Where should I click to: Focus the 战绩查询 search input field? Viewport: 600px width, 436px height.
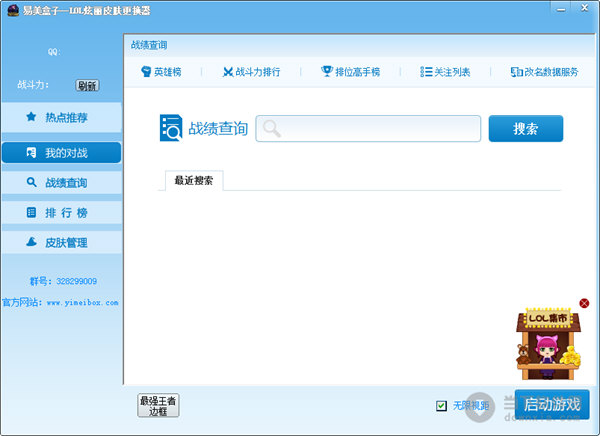pyautogui.click(x=368, y=129)
